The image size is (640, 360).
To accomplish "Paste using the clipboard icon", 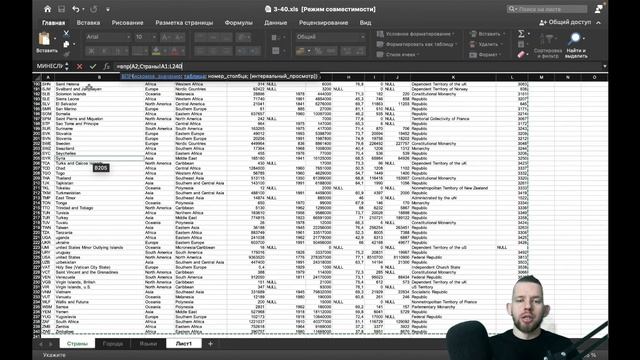I will click(x=44, y=39).
